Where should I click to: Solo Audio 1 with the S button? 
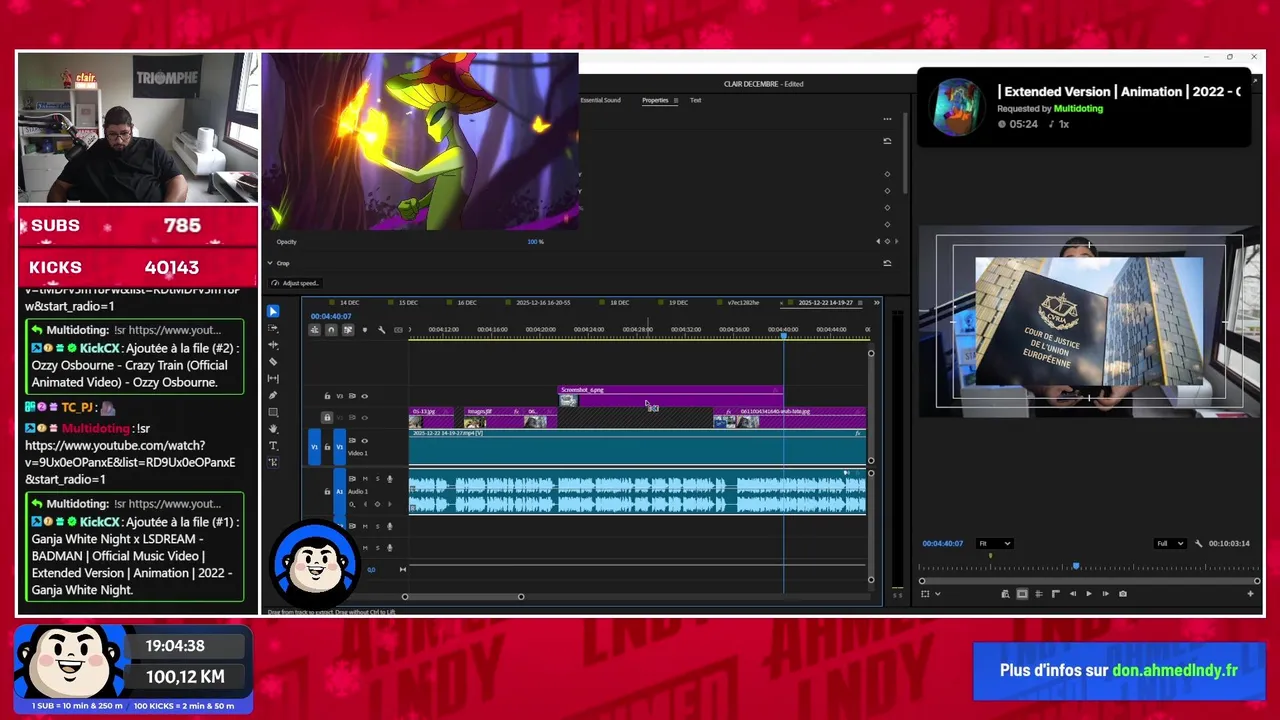click(x=377, y=479)
